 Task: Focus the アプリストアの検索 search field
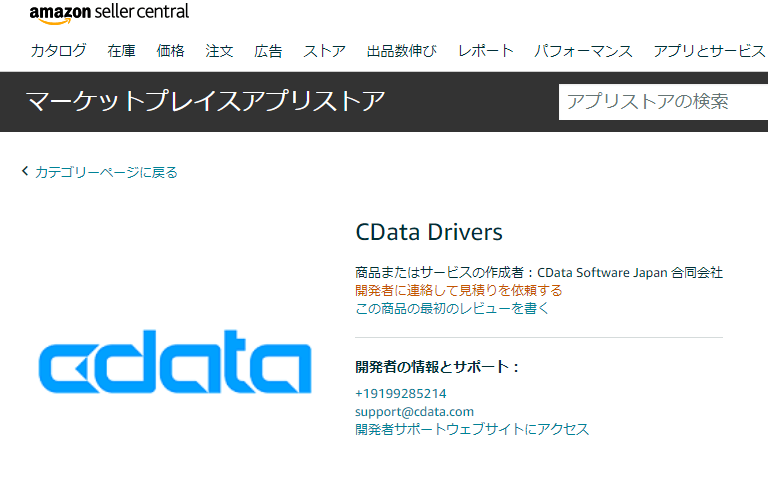663,102
